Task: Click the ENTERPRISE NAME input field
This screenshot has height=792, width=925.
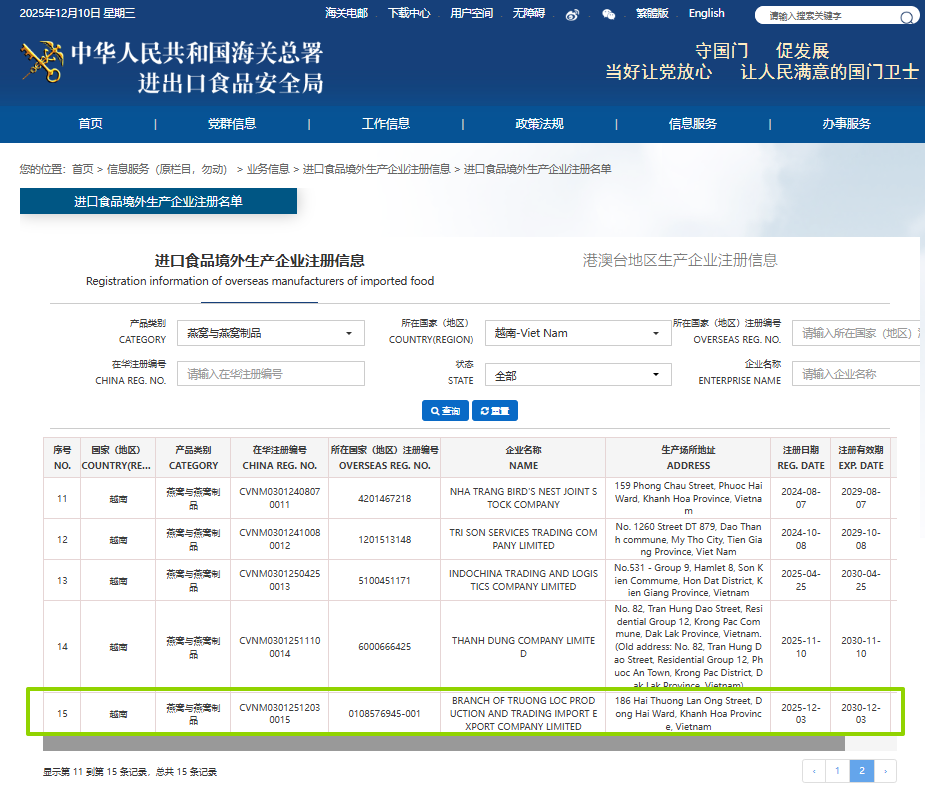Action: tap(857, 374)
